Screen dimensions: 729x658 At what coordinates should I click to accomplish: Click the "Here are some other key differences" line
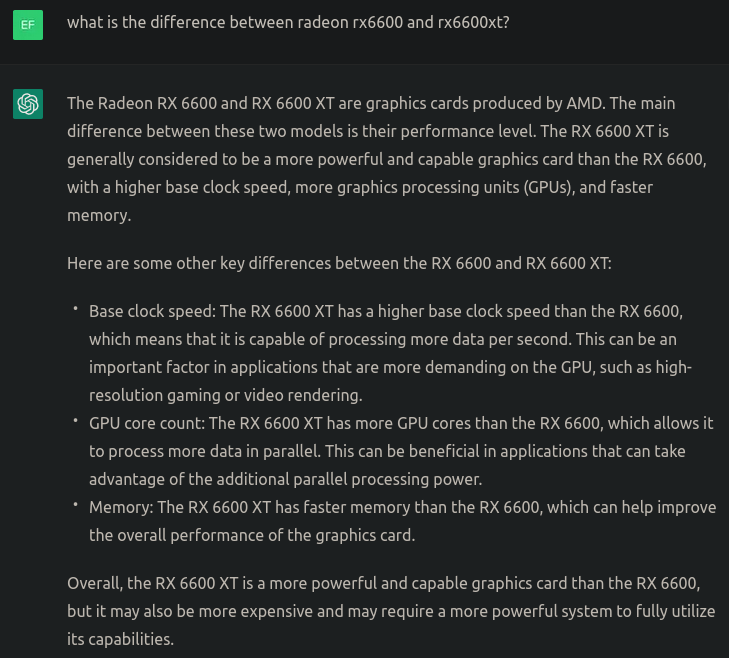(x=338, y=263)
